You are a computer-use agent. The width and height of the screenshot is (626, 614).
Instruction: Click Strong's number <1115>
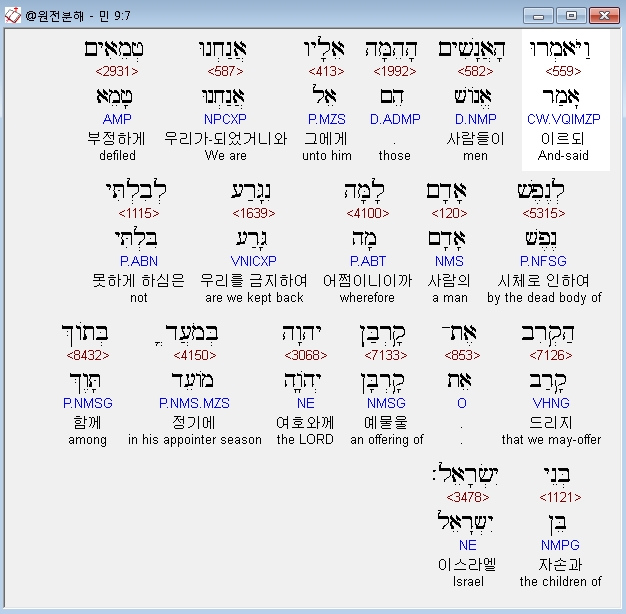pos(139,214)
